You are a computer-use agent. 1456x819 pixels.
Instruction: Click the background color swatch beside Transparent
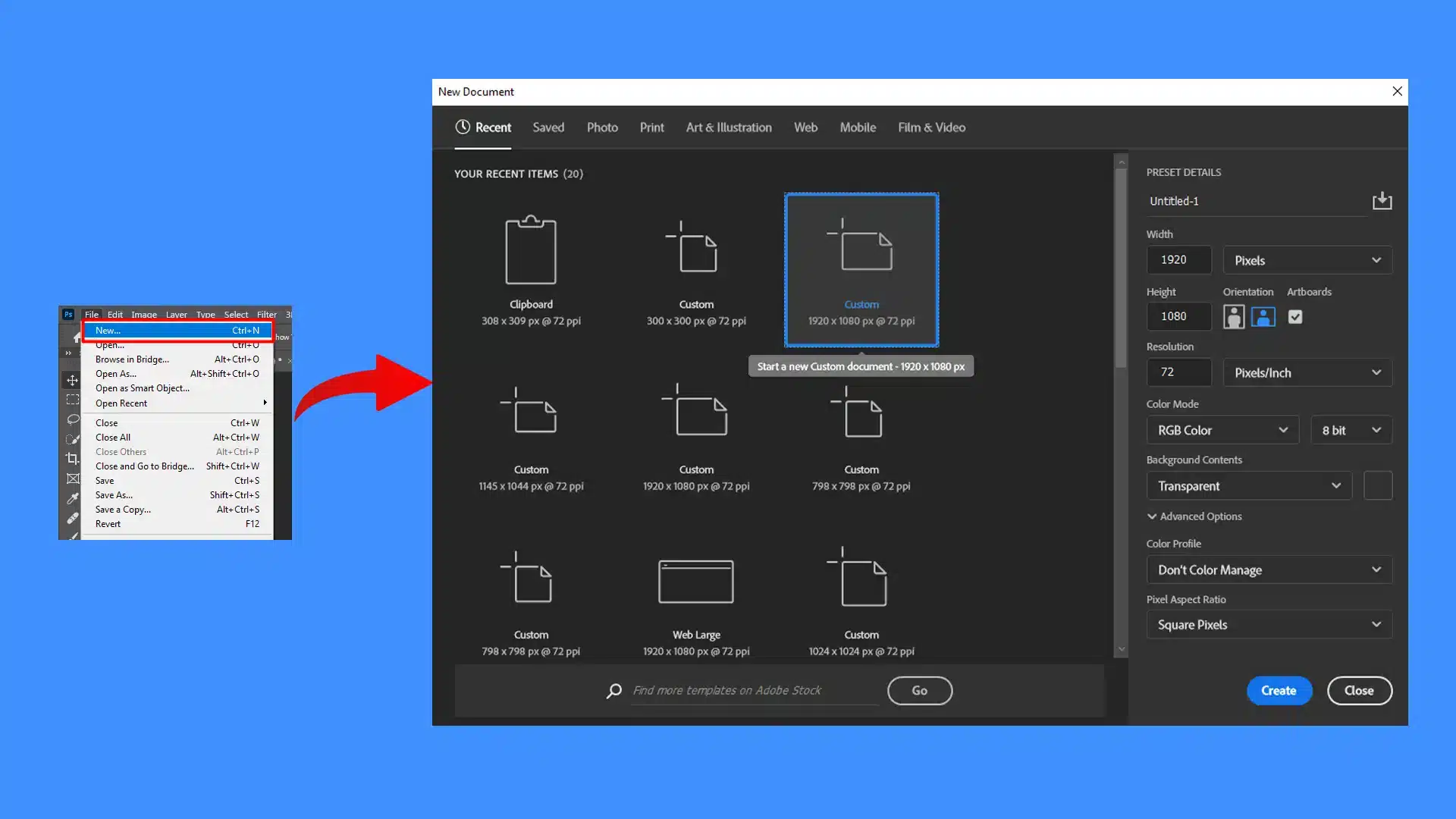pos(1378,486)
